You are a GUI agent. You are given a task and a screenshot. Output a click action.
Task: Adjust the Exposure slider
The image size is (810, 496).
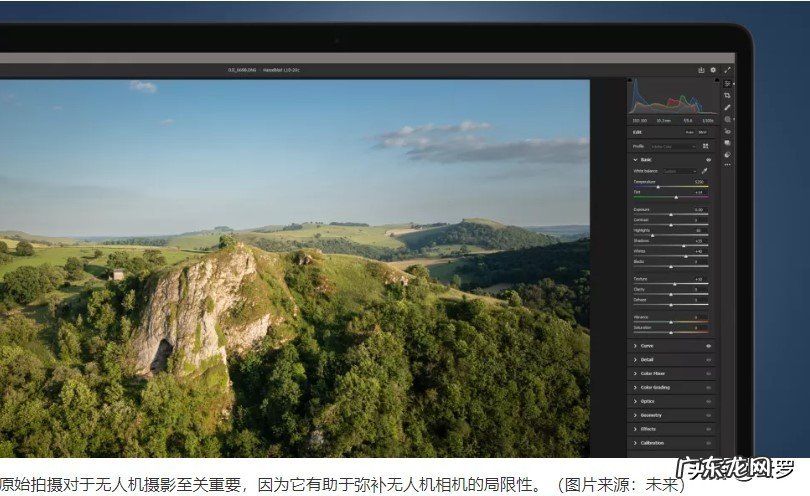[671, 214]
